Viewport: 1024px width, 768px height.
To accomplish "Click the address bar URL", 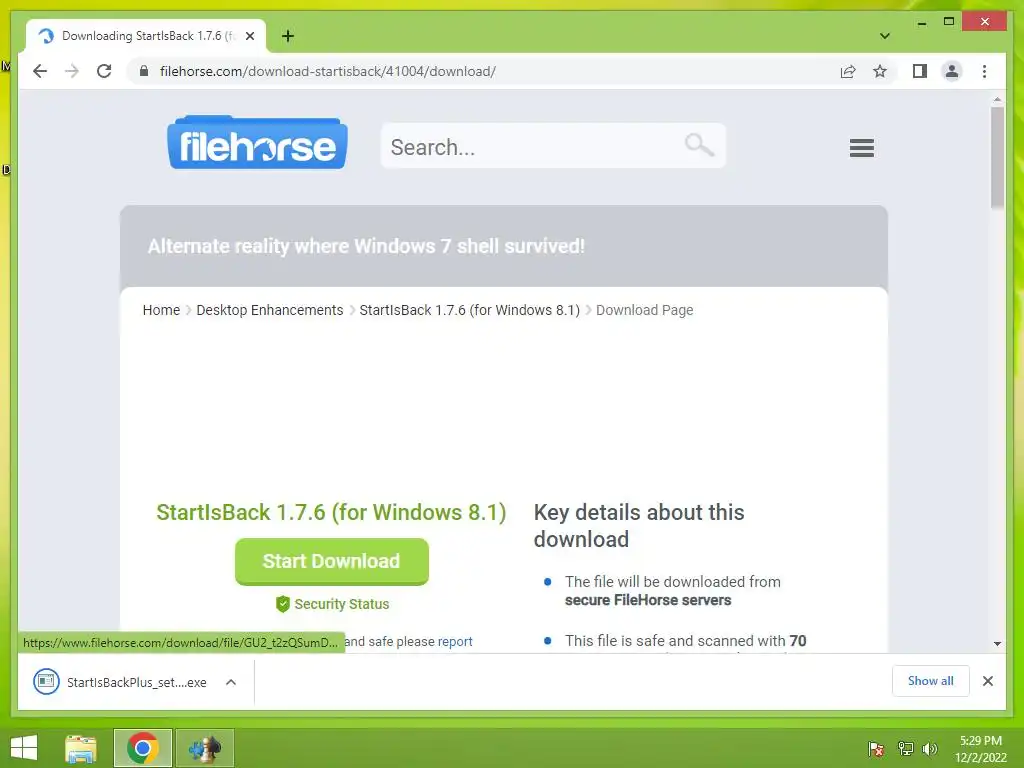I will [x=328, y=71].
